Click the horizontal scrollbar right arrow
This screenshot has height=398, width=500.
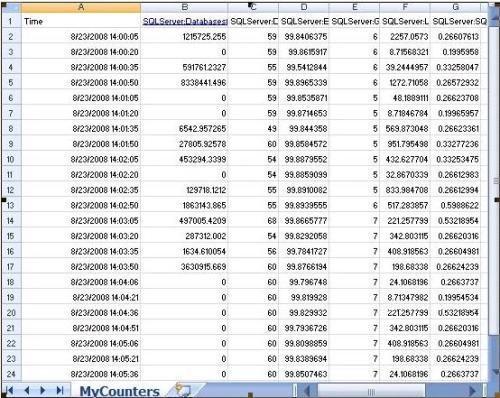(472, 391)
